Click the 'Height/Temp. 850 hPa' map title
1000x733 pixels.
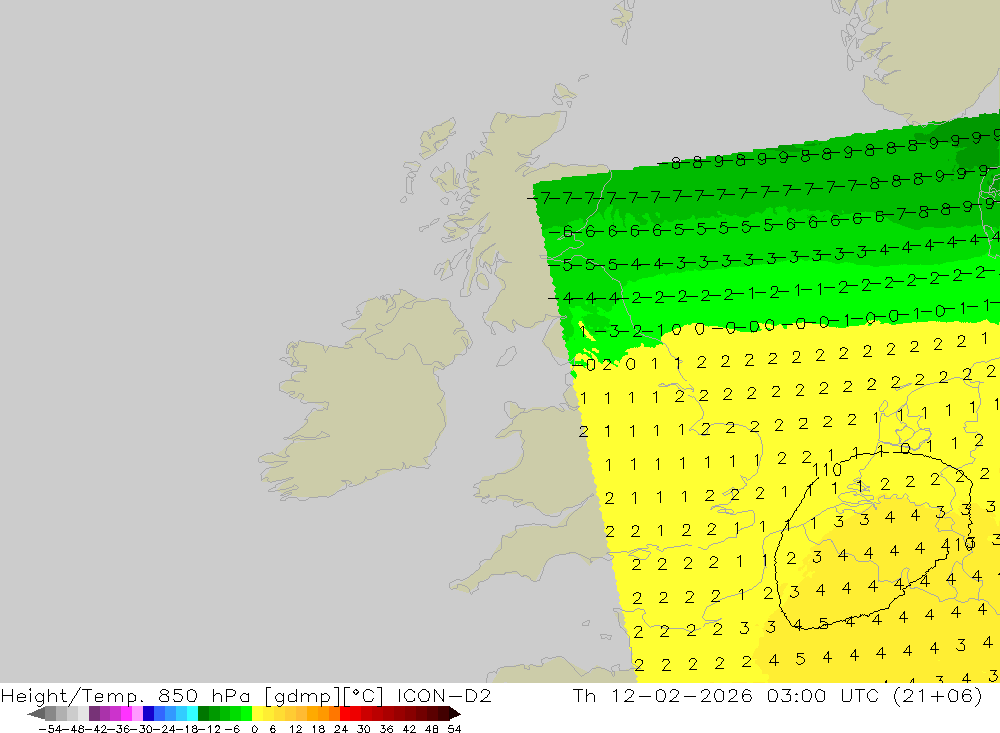126,695
